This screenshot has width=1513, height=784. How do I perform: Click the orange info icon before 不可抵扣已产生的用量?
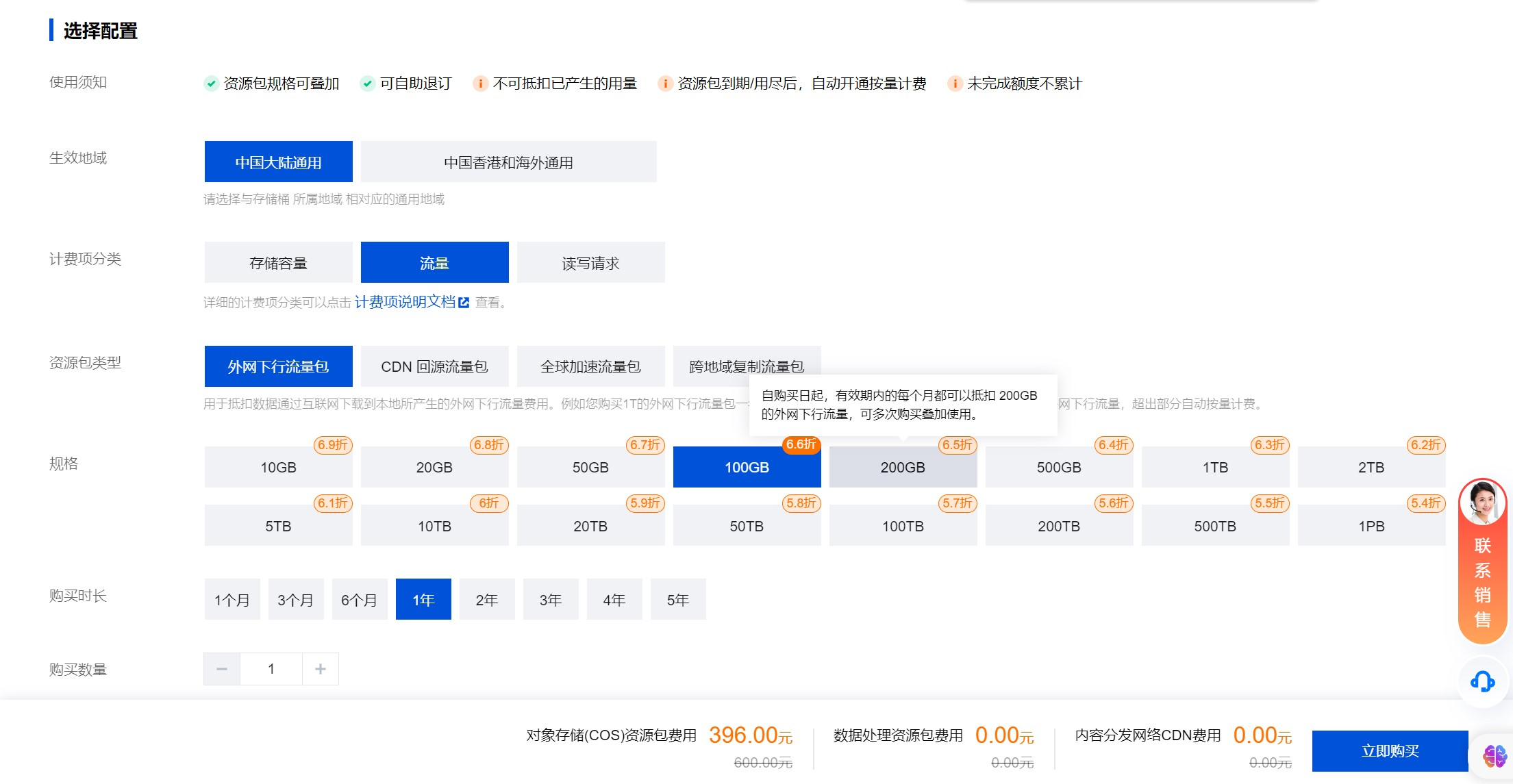[480, 84]
